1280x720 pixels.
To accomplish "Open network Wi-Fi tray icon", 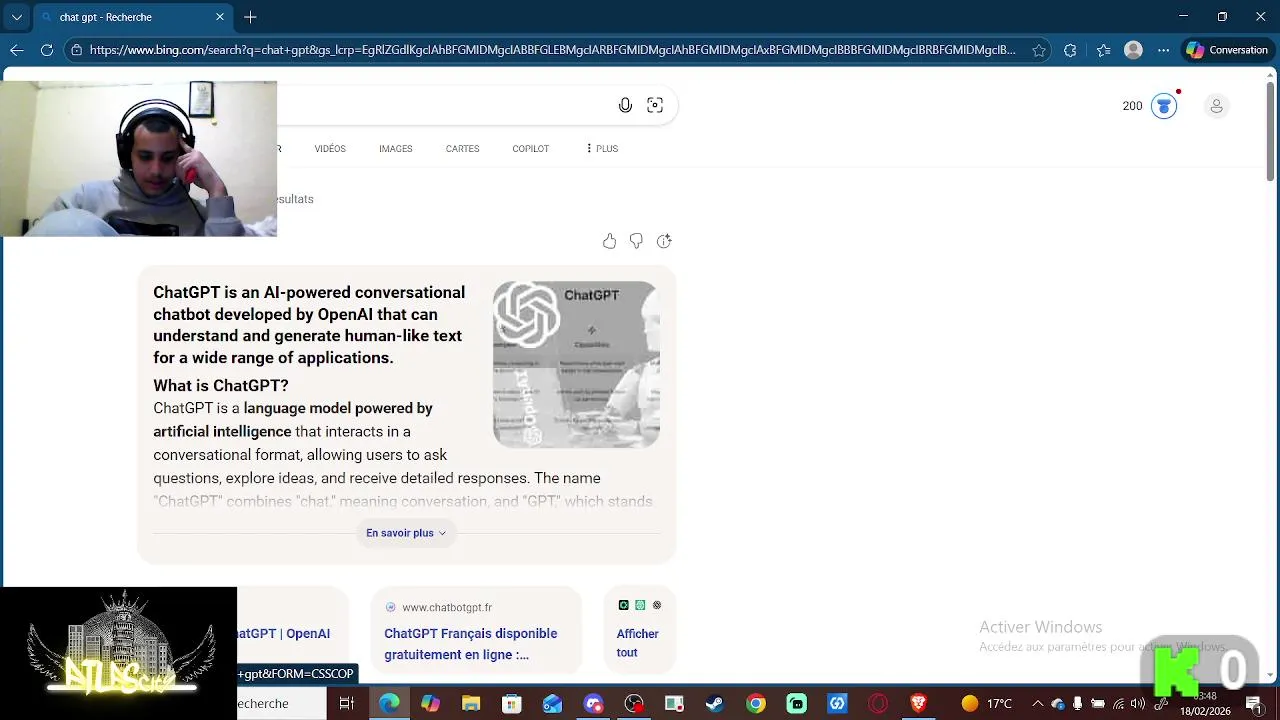I will pyautogui.click(x=1118, y=704).
